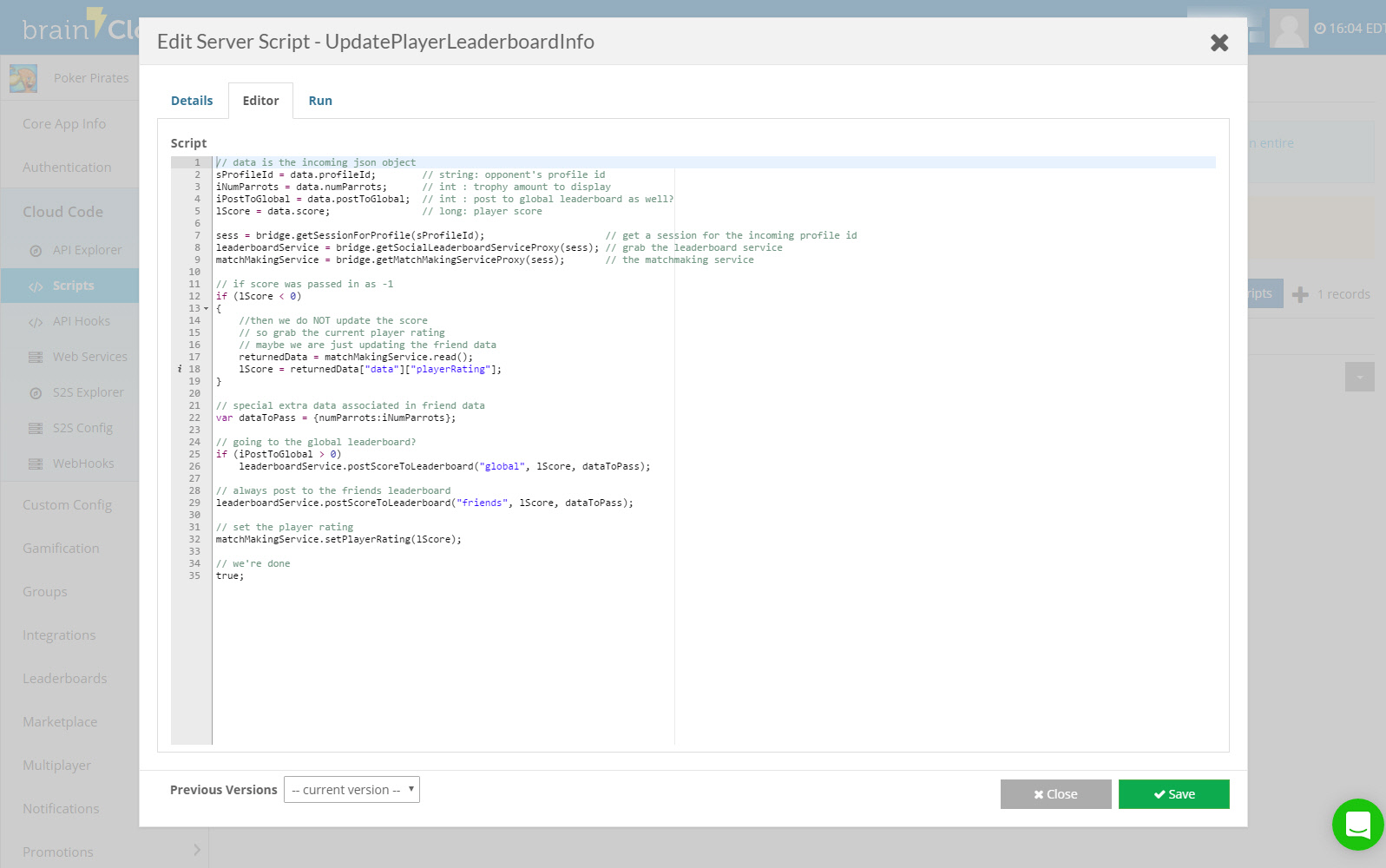
Task: Click the API Hooks icon
Action: coord(36,322)
